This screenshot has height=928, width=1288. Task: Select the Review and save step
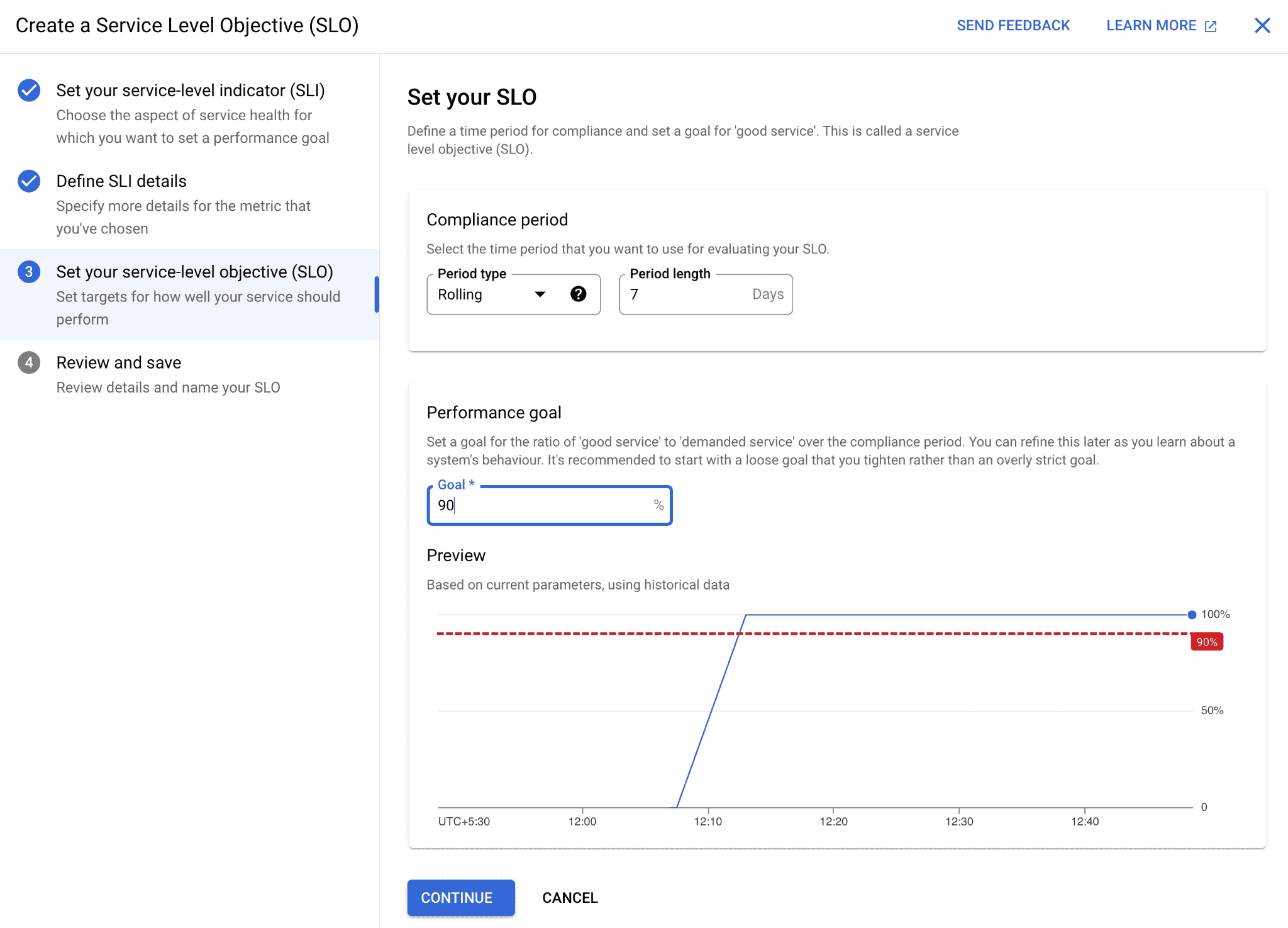pos(118,362)
